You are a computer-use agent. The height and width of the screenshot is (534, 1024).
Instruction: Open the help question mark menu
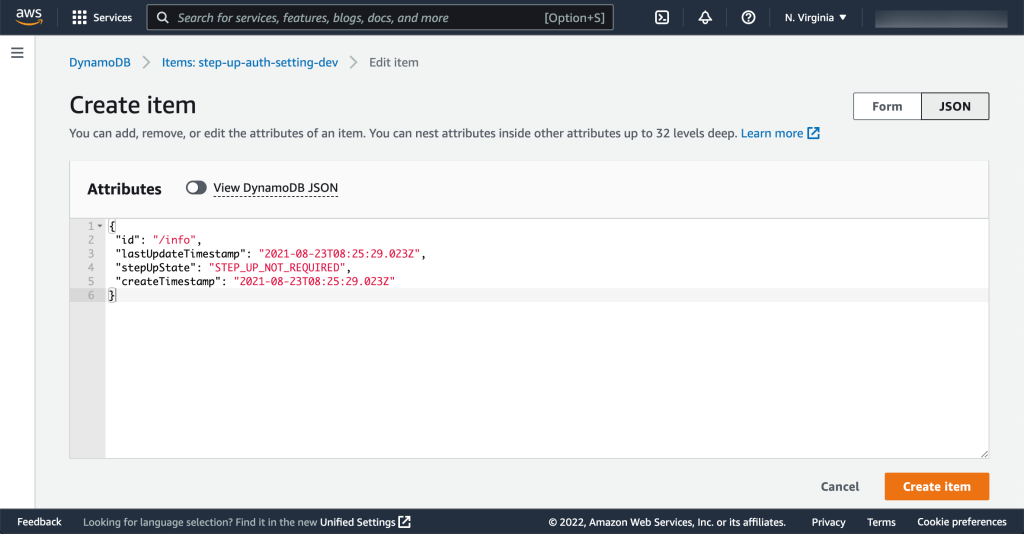pos(748,18)
